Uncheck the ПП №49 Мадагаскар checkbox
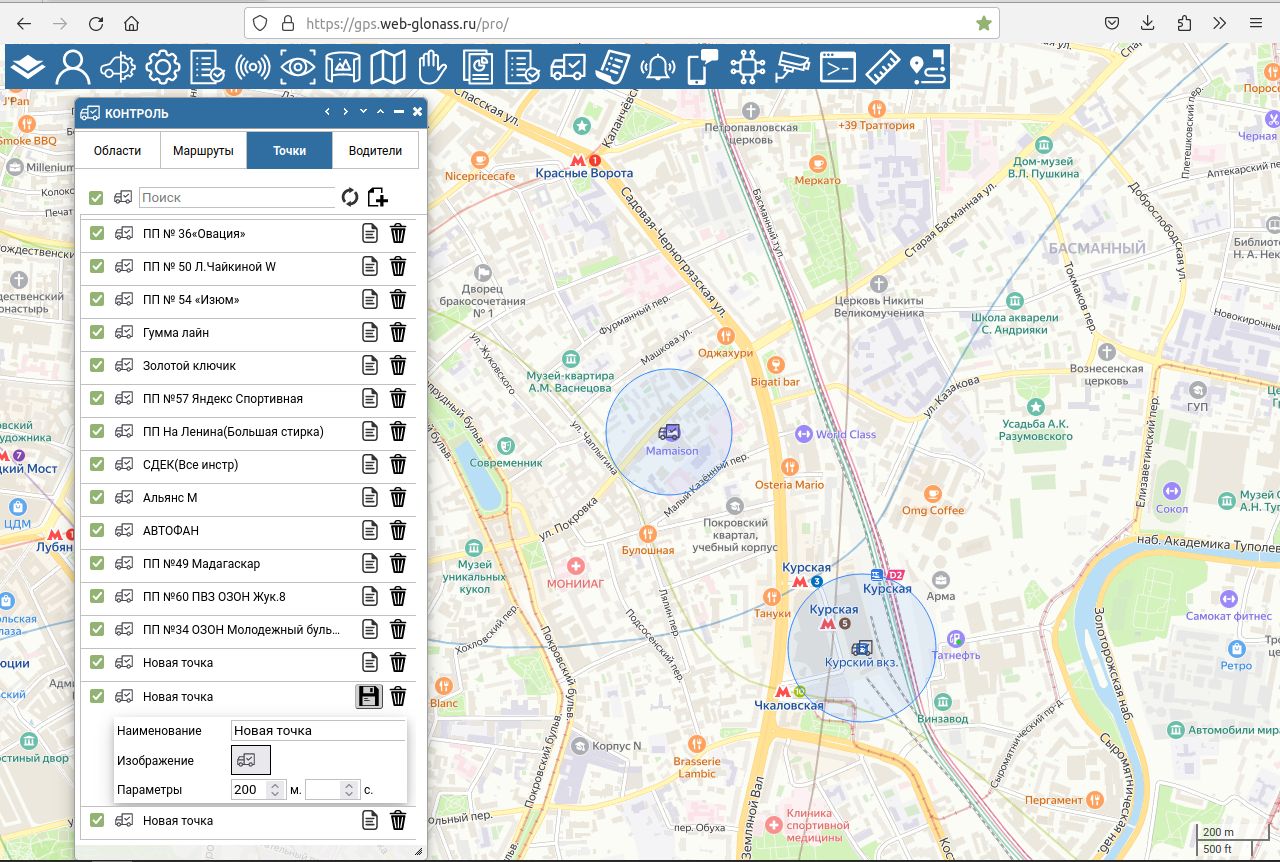1280x862 pixels. click(97, 564)
